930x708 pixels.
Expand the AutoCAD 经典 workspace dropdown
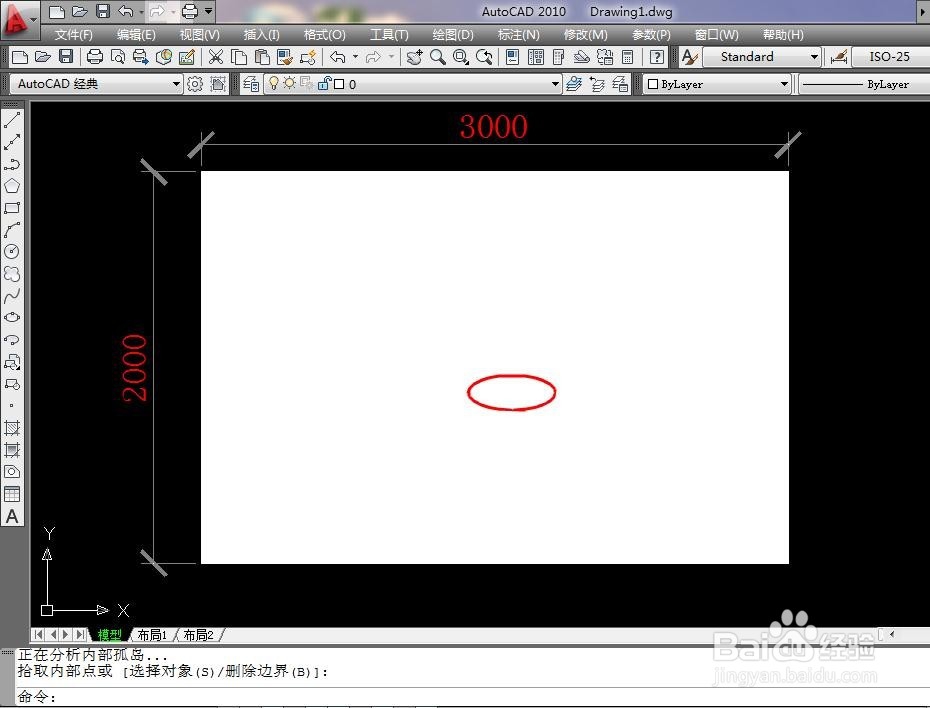tap(176, 84)
